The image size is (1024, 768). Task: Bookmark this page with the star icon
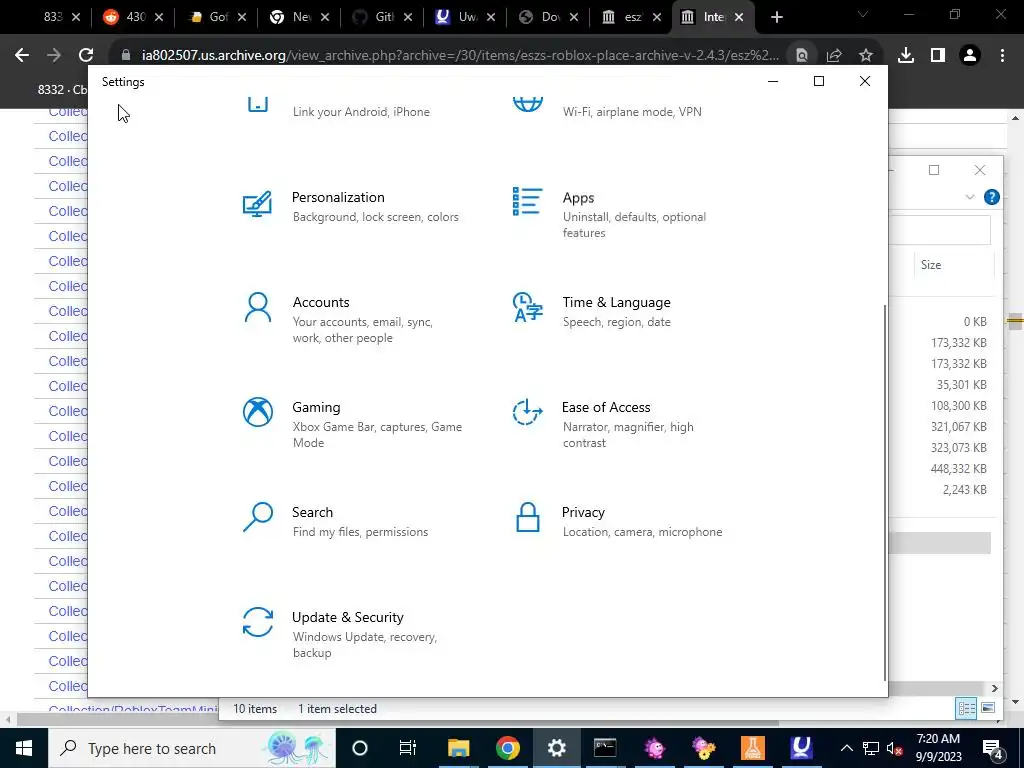[x=865, y=56]
